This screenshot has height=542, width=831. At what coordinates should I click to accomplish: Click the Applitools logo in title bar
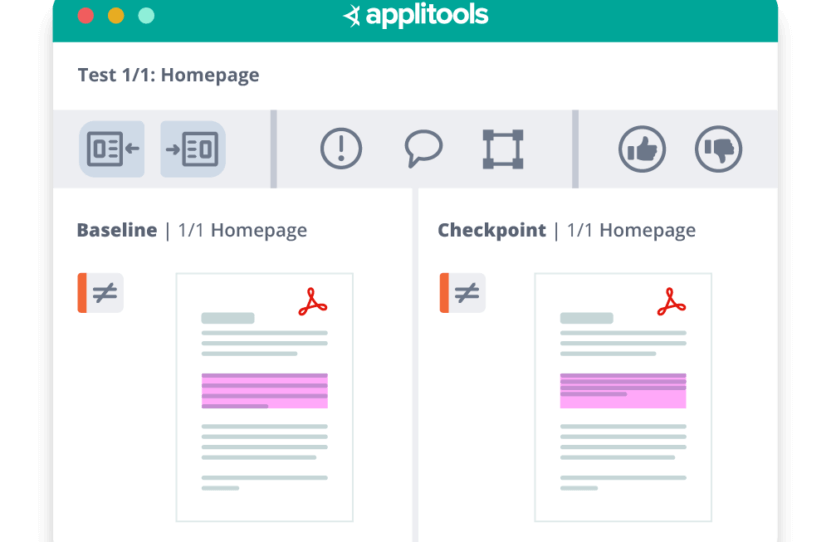pyautogui.click(x=416, y=15)
